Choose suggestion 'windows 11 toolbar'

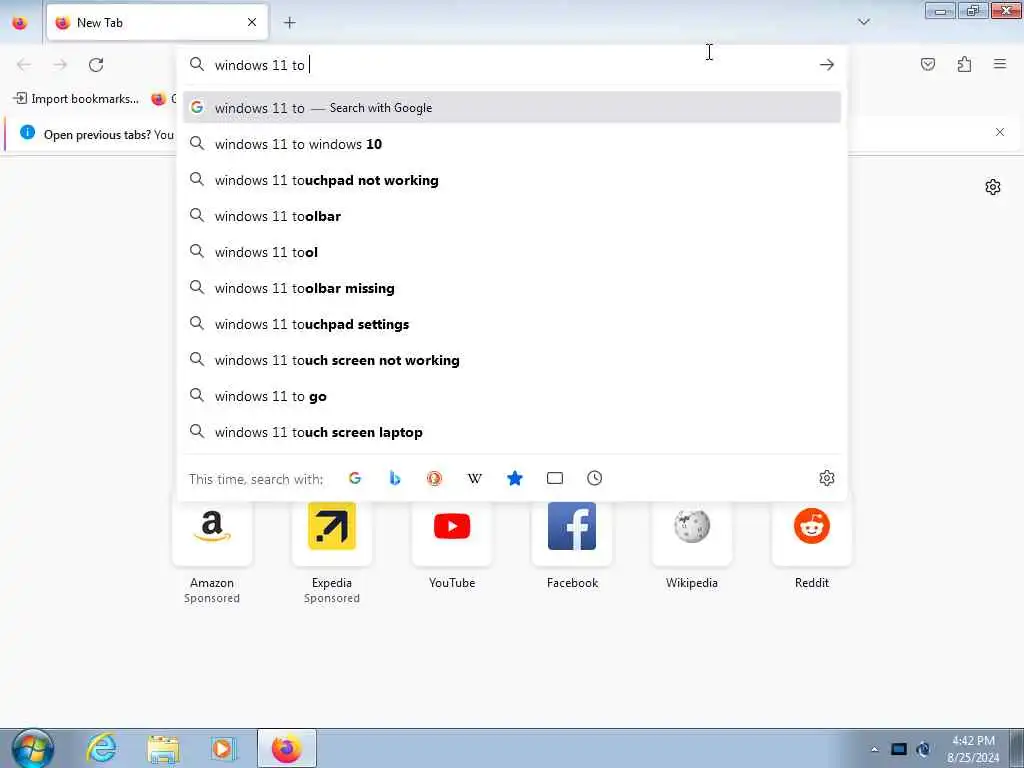click(x=512, y=216)
